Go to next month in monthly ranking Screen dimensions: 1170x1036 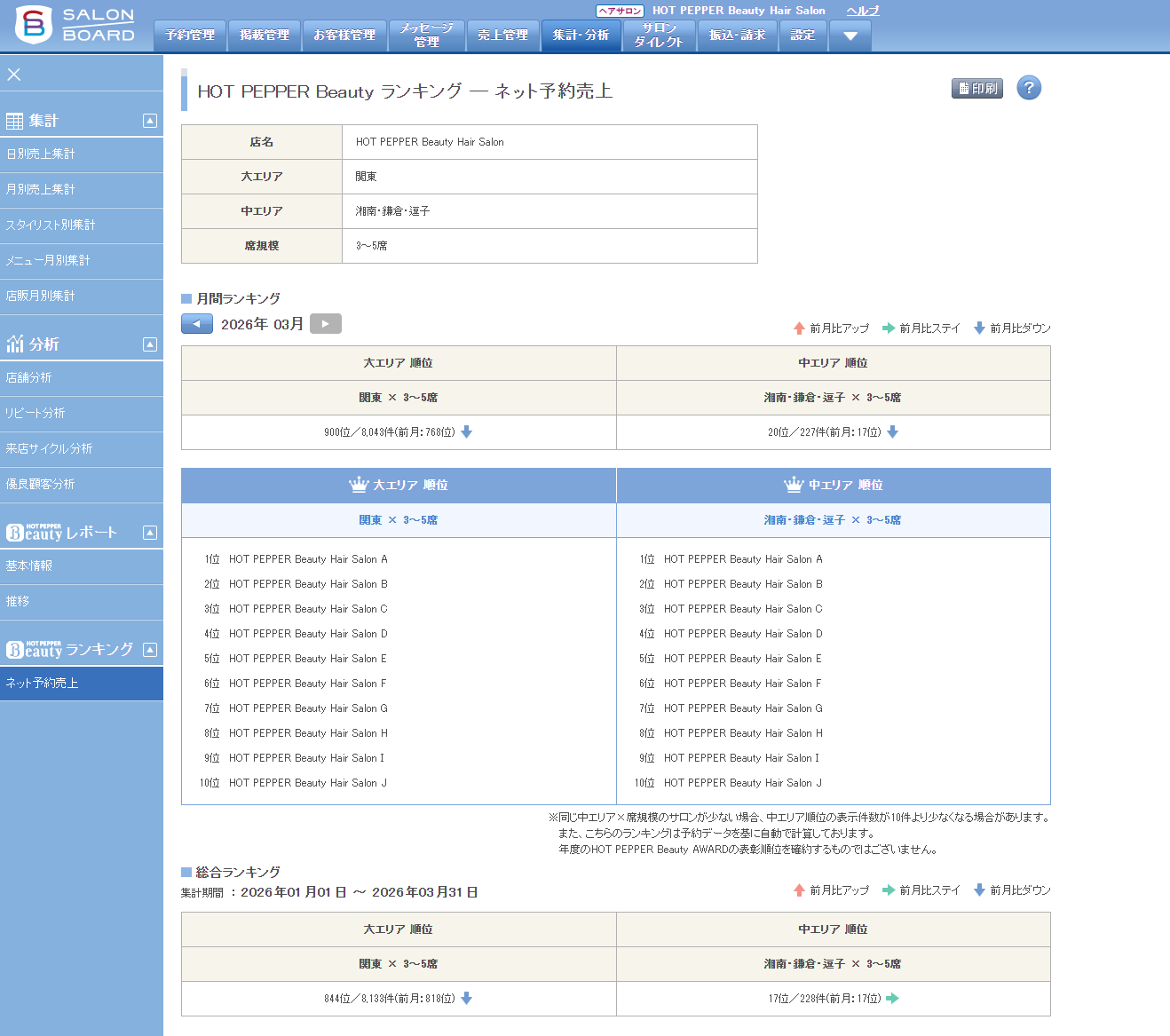(326, 324)
